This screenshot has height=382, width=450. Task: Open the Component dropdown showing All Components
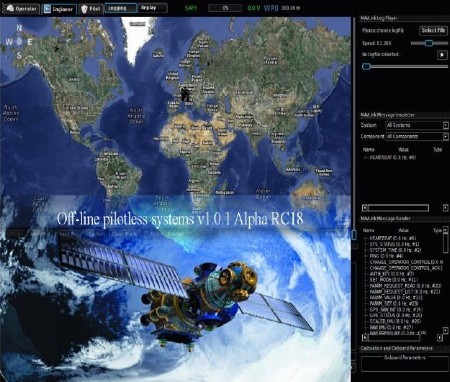(417, 136)
